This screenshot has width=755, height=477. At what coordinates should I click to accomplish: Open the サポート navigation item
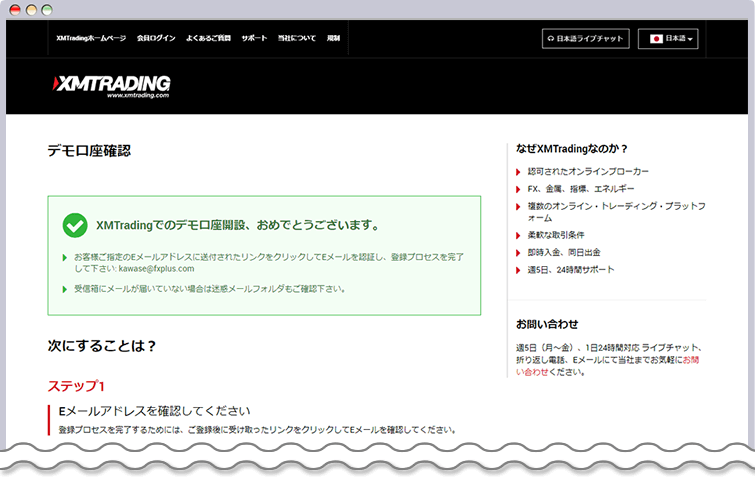tap(254, 38)
